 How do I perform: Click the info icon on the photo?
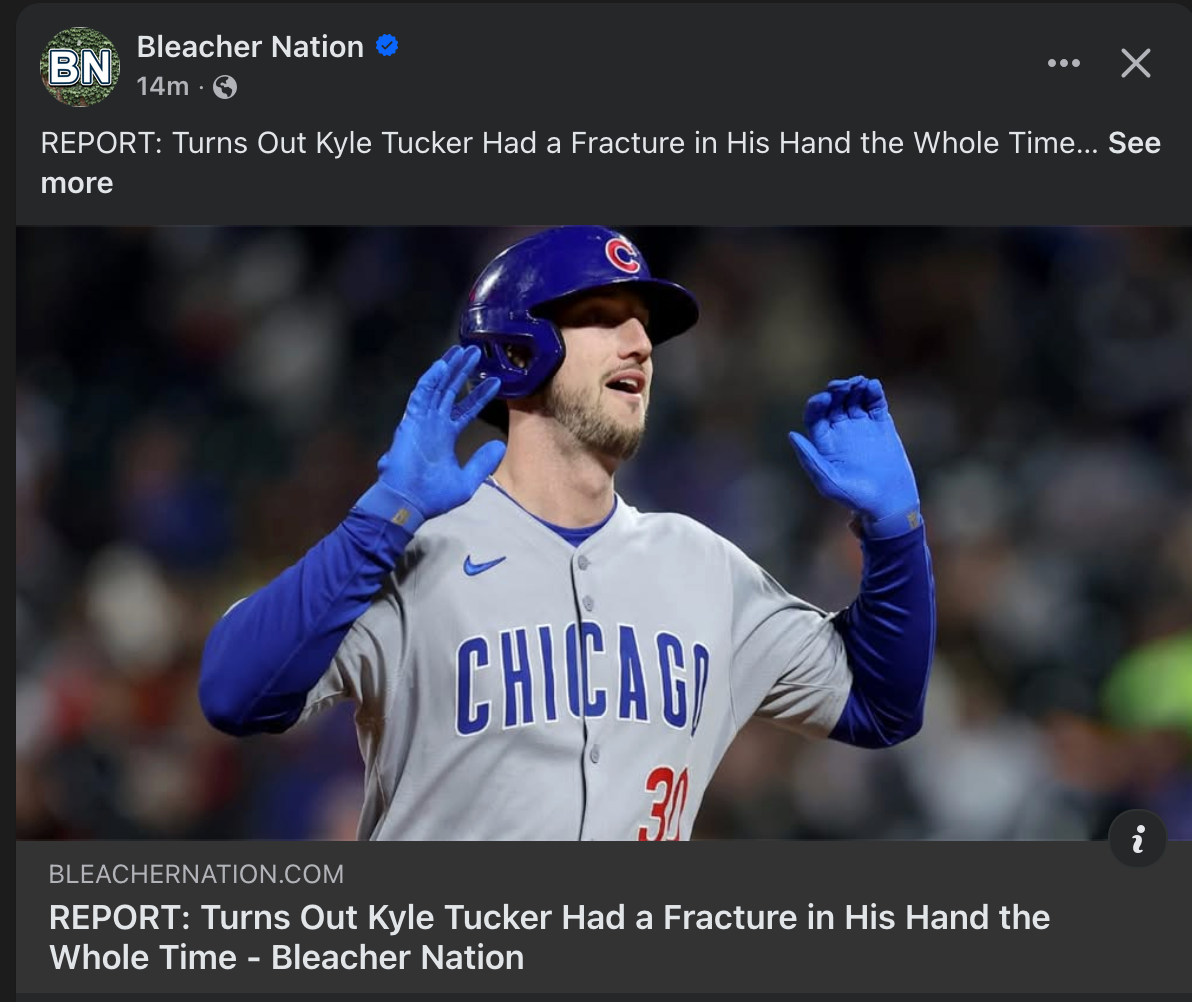[1137, 839]
